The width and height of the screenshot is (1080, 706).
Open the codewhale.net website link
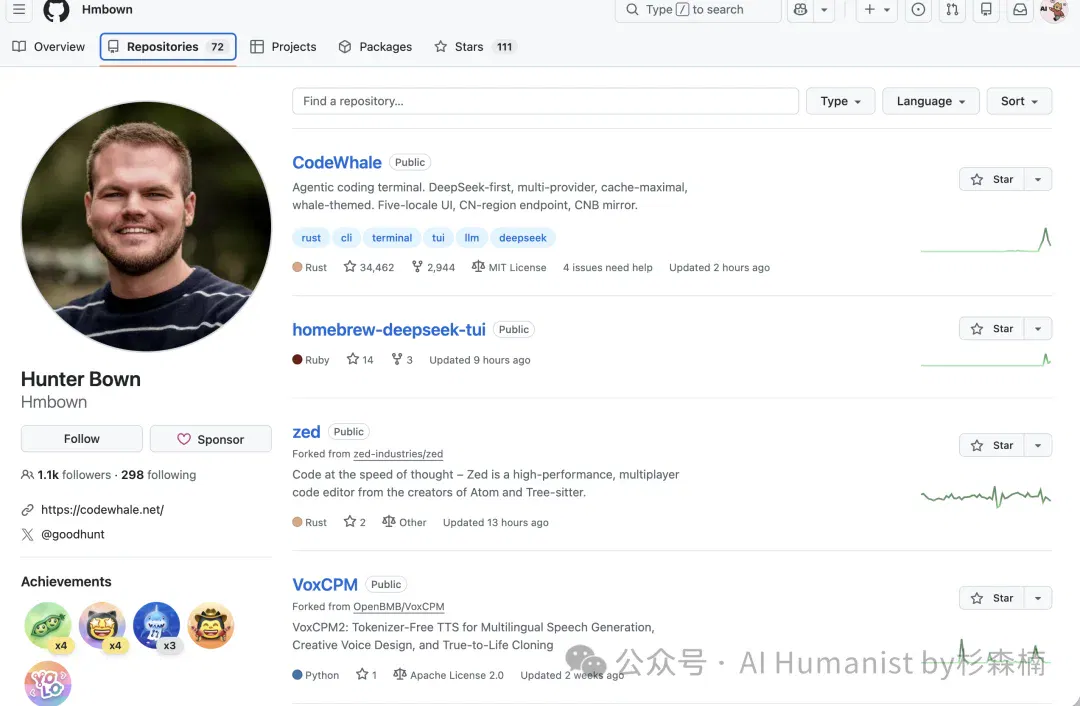click(103, 510)
